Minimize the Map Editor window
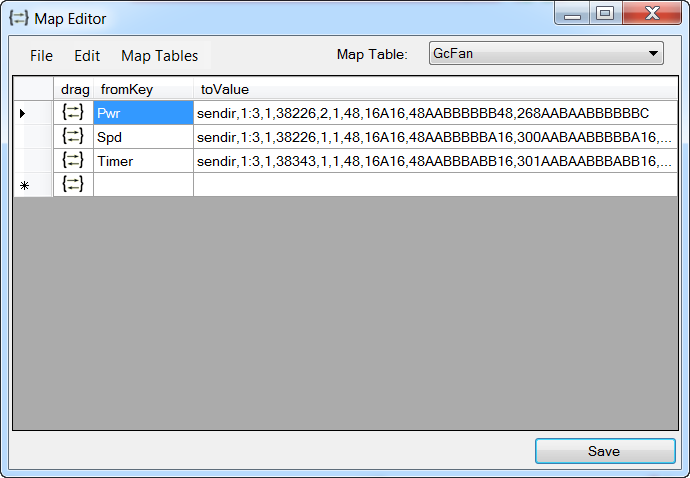 pyautogui.click(x=573, y=14)
